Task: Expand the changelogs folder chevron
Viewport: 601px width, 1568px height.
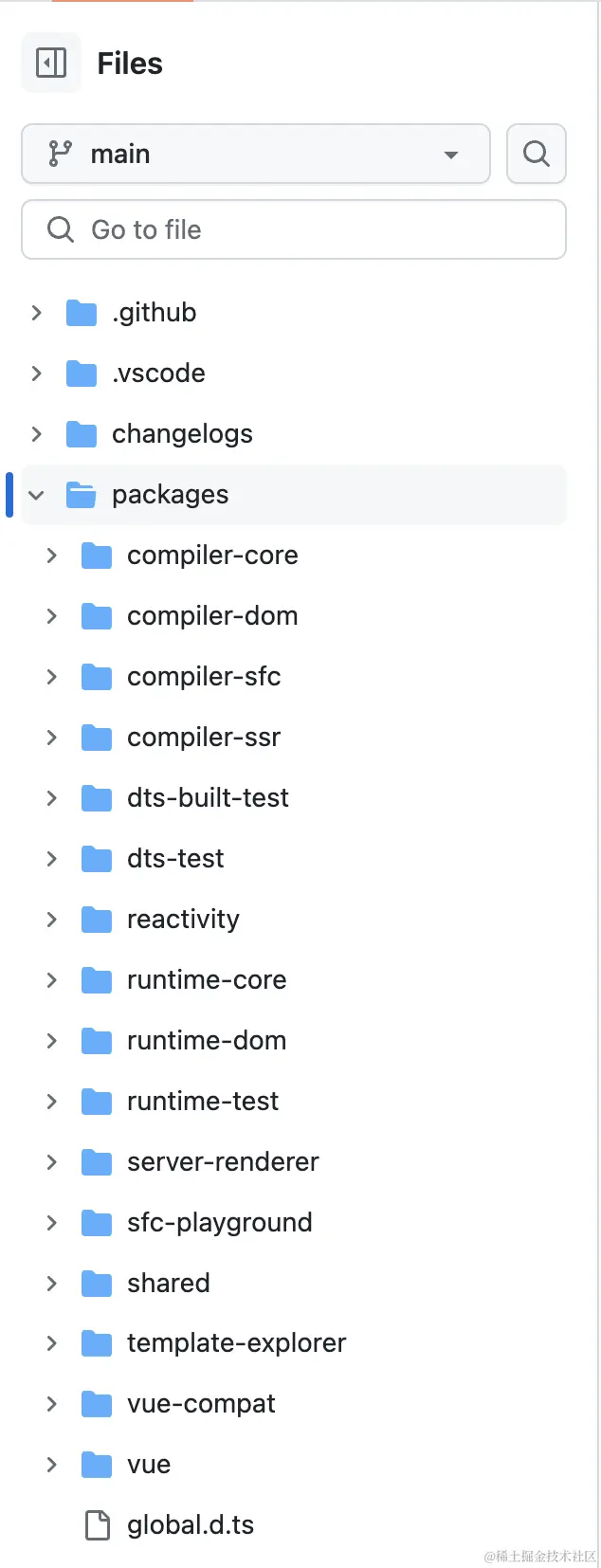Action: (x=36, y=434)
